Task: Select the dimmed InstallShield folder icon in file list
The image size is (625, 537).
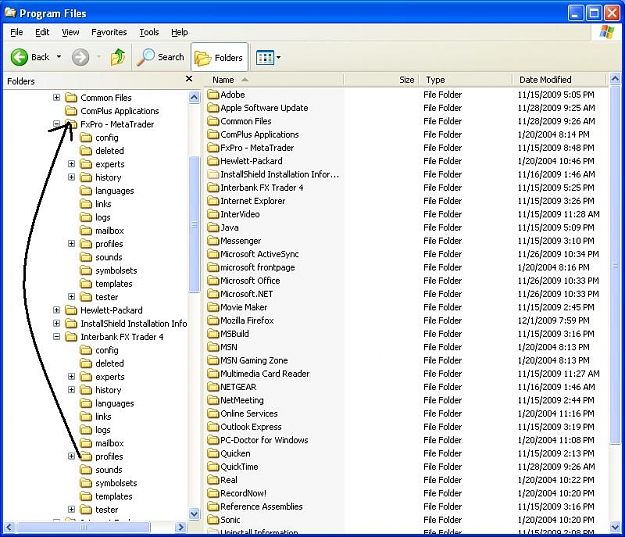Action: [213, 174]
